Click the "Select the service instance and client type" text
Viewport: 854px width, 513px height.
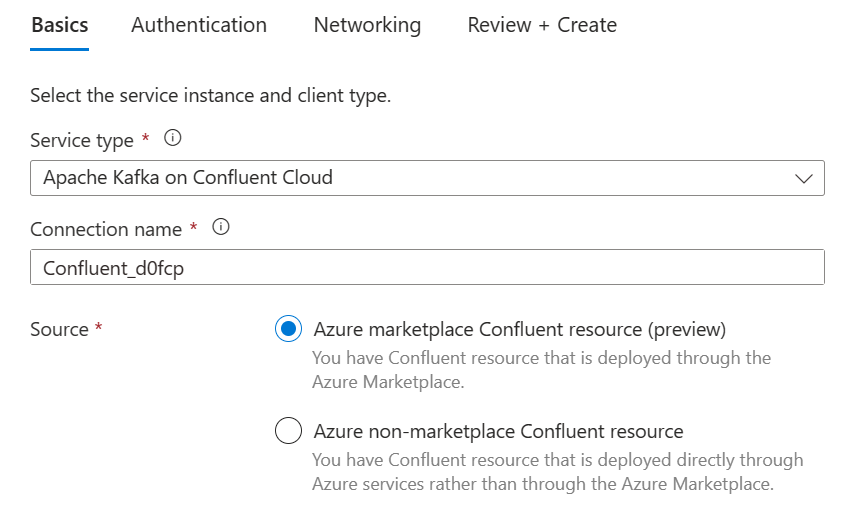(210, 97)
